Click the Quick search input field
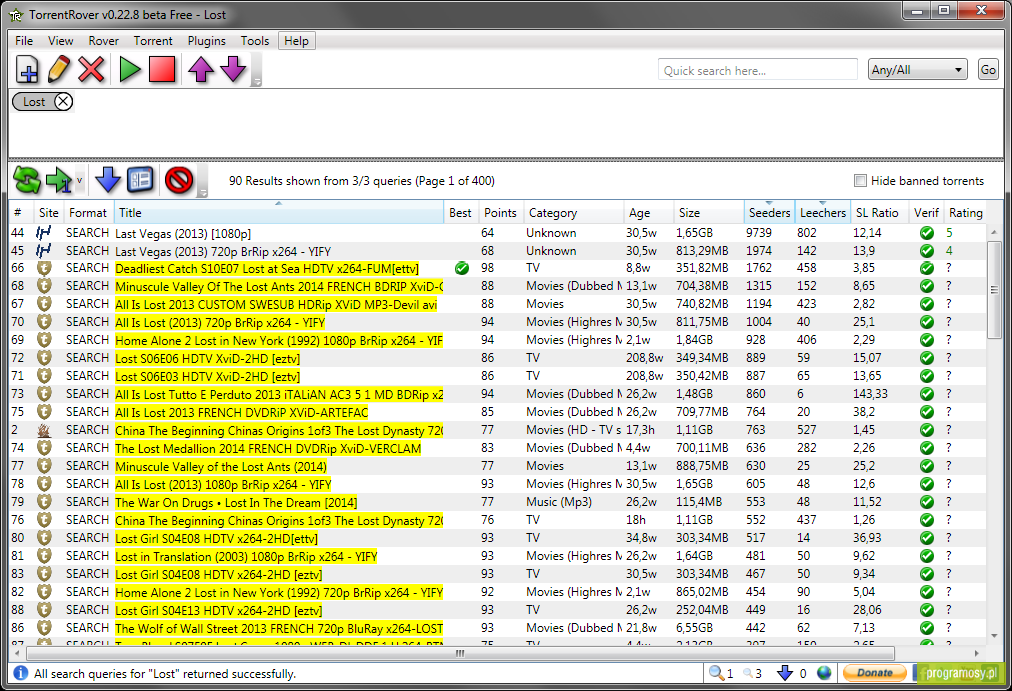 tap(758, 70)
